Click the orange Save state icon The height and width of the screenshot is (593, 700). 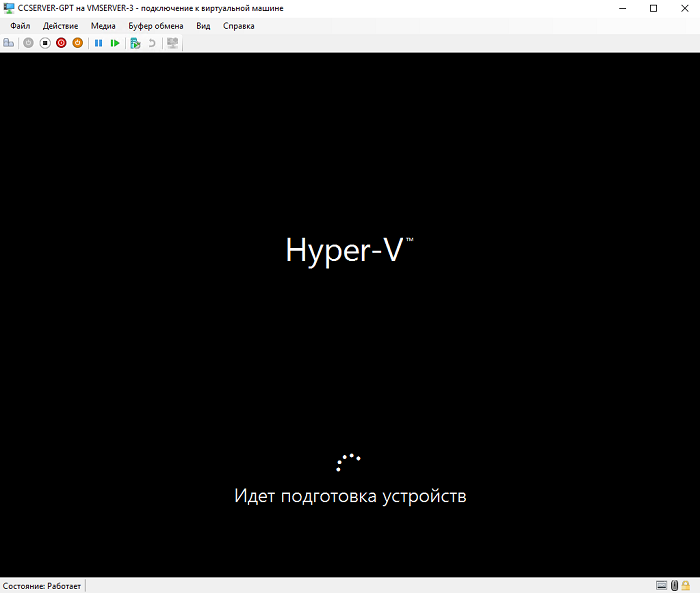(x=77, y=43)
